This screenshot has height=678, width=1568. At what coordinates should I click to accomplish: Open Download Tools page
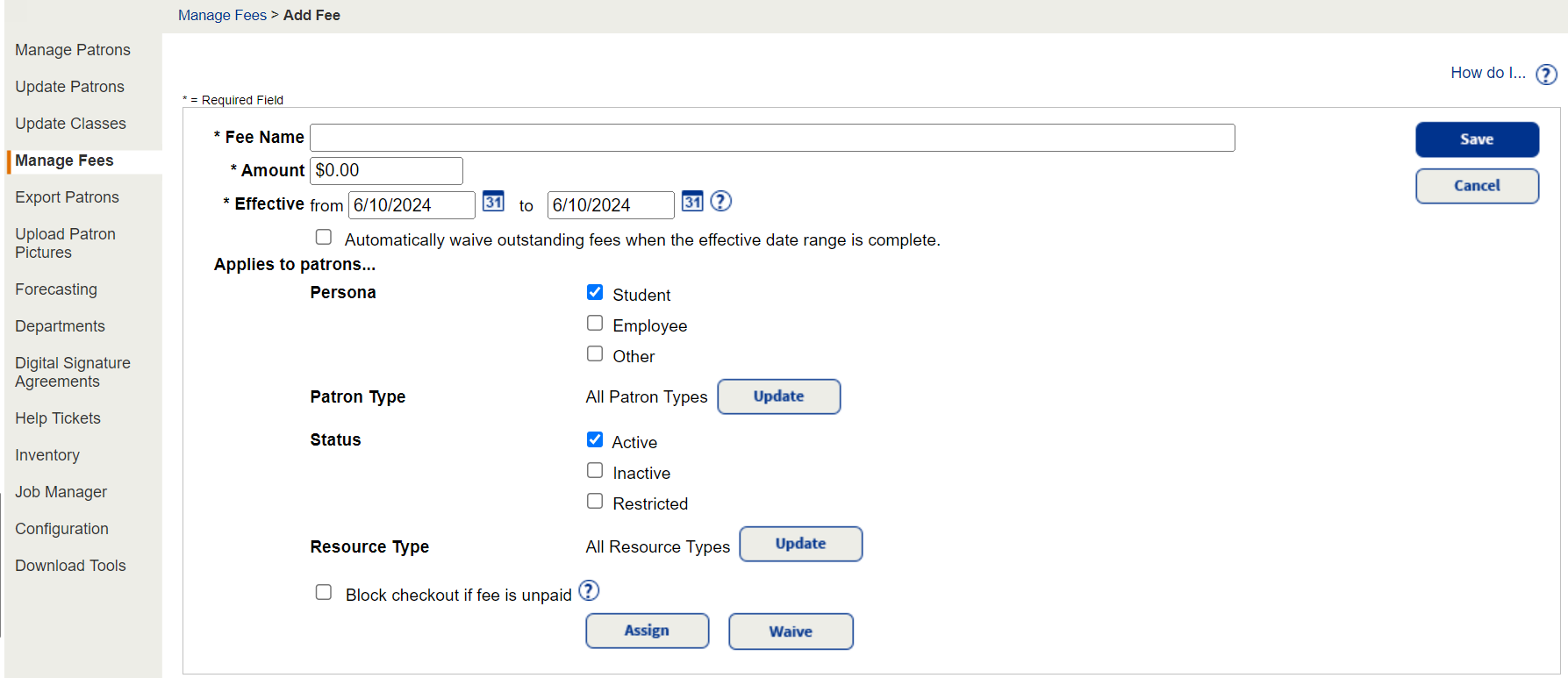tap(70, 566)
